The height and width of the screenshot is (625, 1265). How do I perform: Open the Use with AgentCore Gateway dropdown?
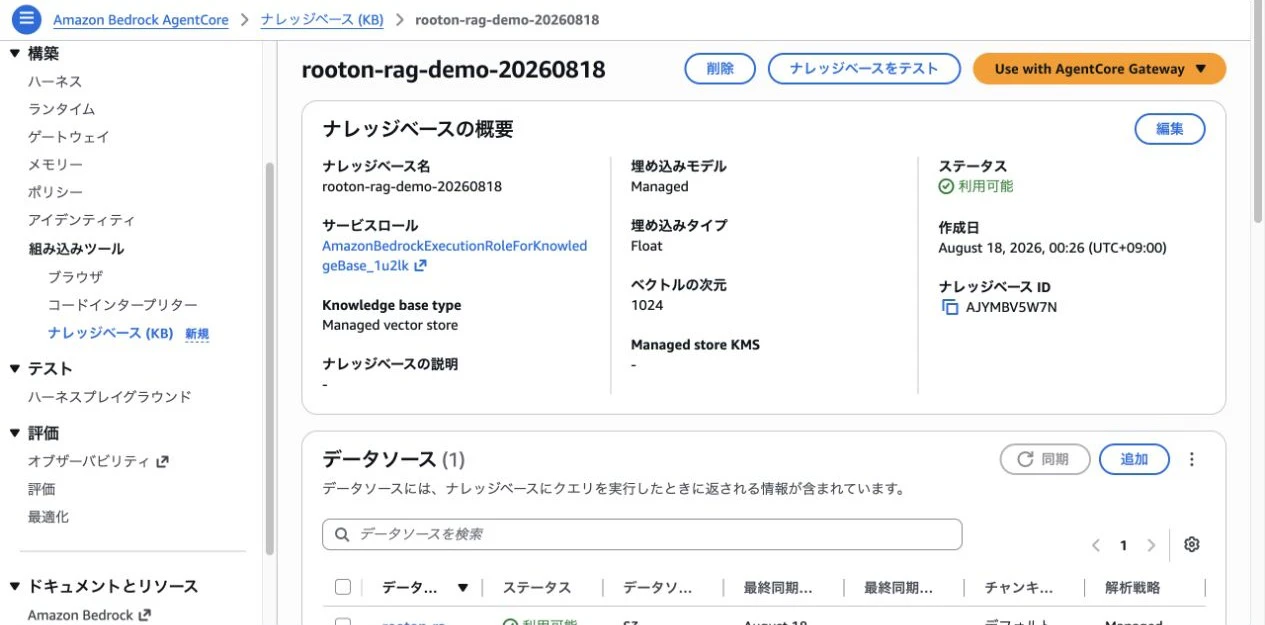coord(1099,69)
